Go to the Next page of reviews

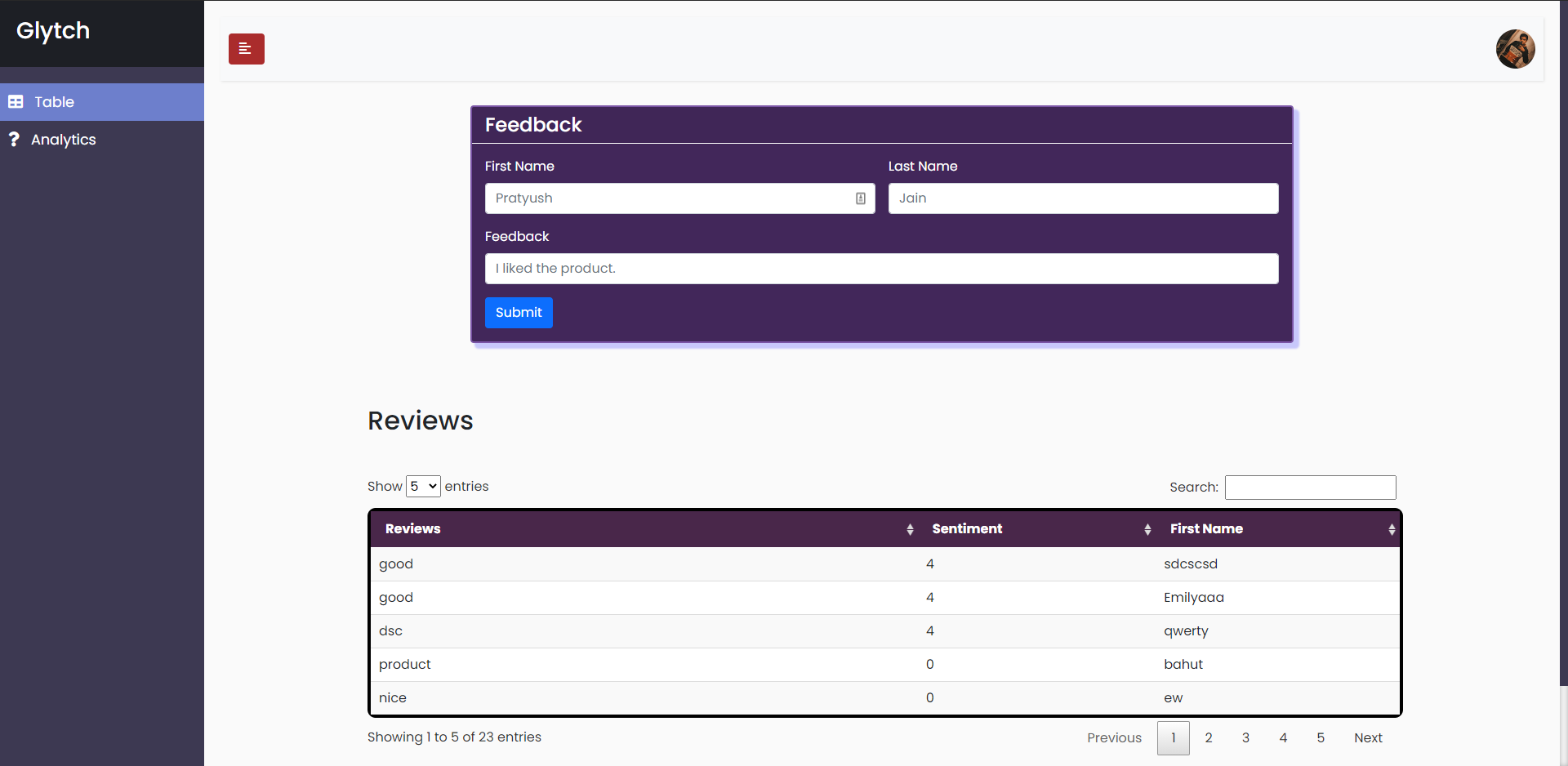1368,738
